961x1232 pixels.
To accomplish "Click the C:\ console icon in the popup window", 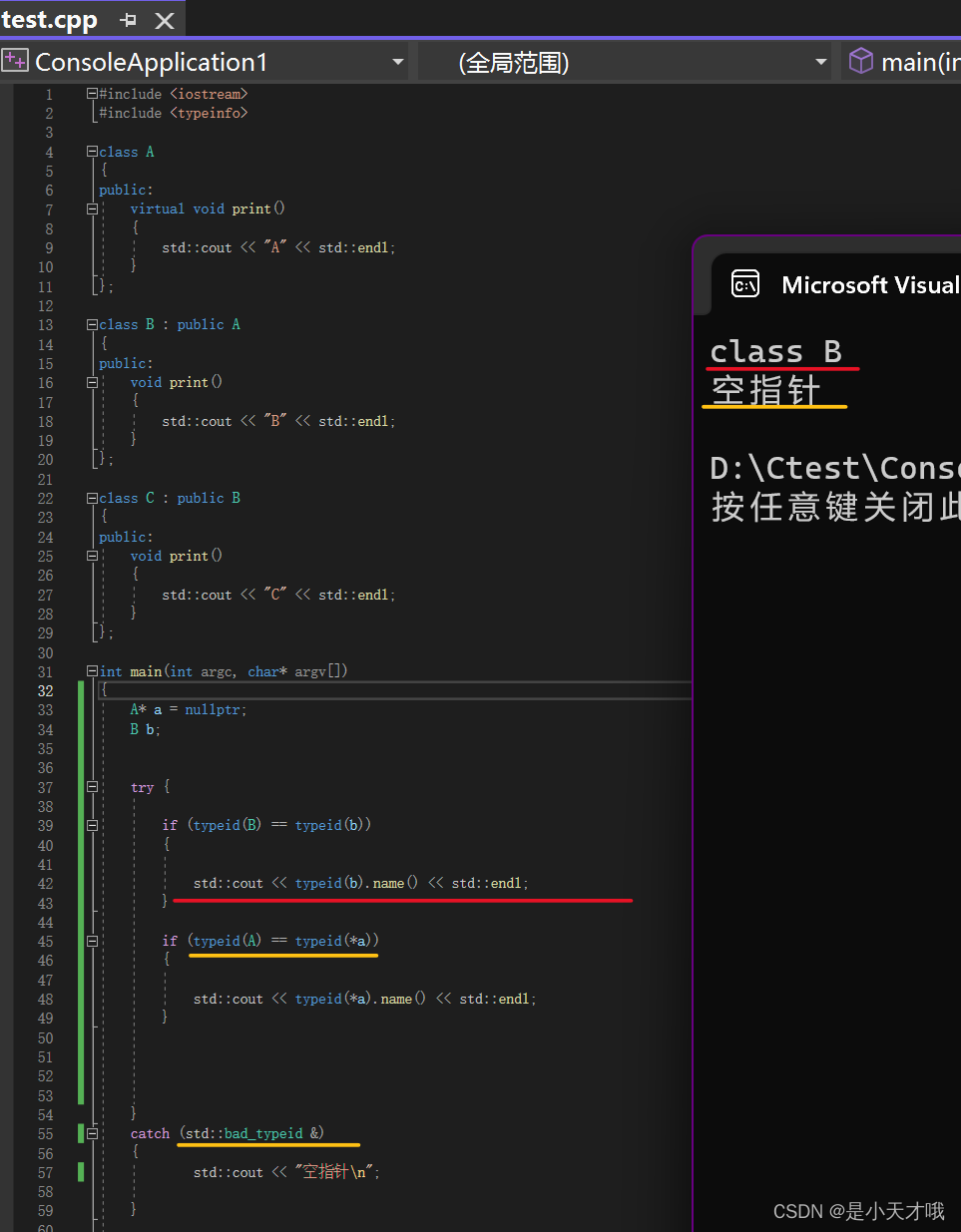I will click(744, 284).
